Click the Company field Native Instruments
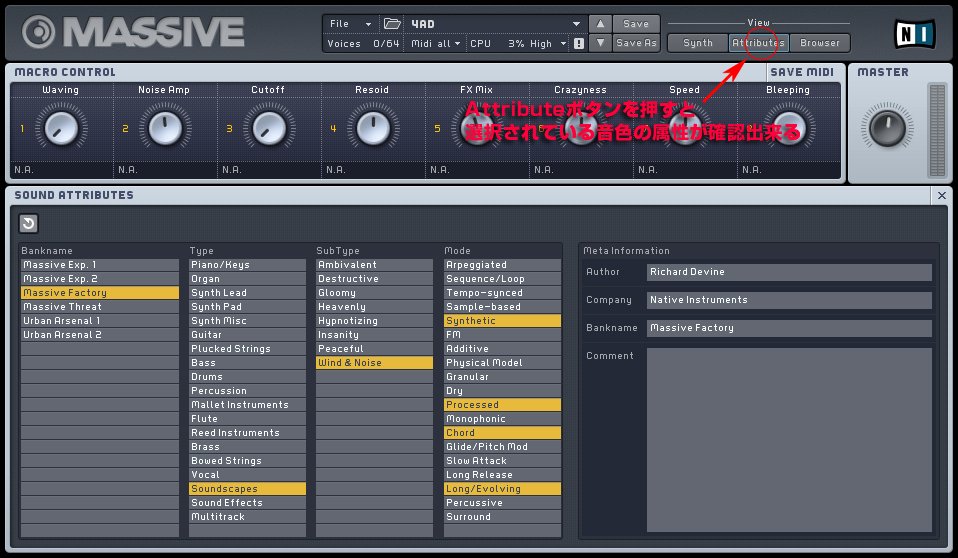The image size is (958, 558). 789,300
